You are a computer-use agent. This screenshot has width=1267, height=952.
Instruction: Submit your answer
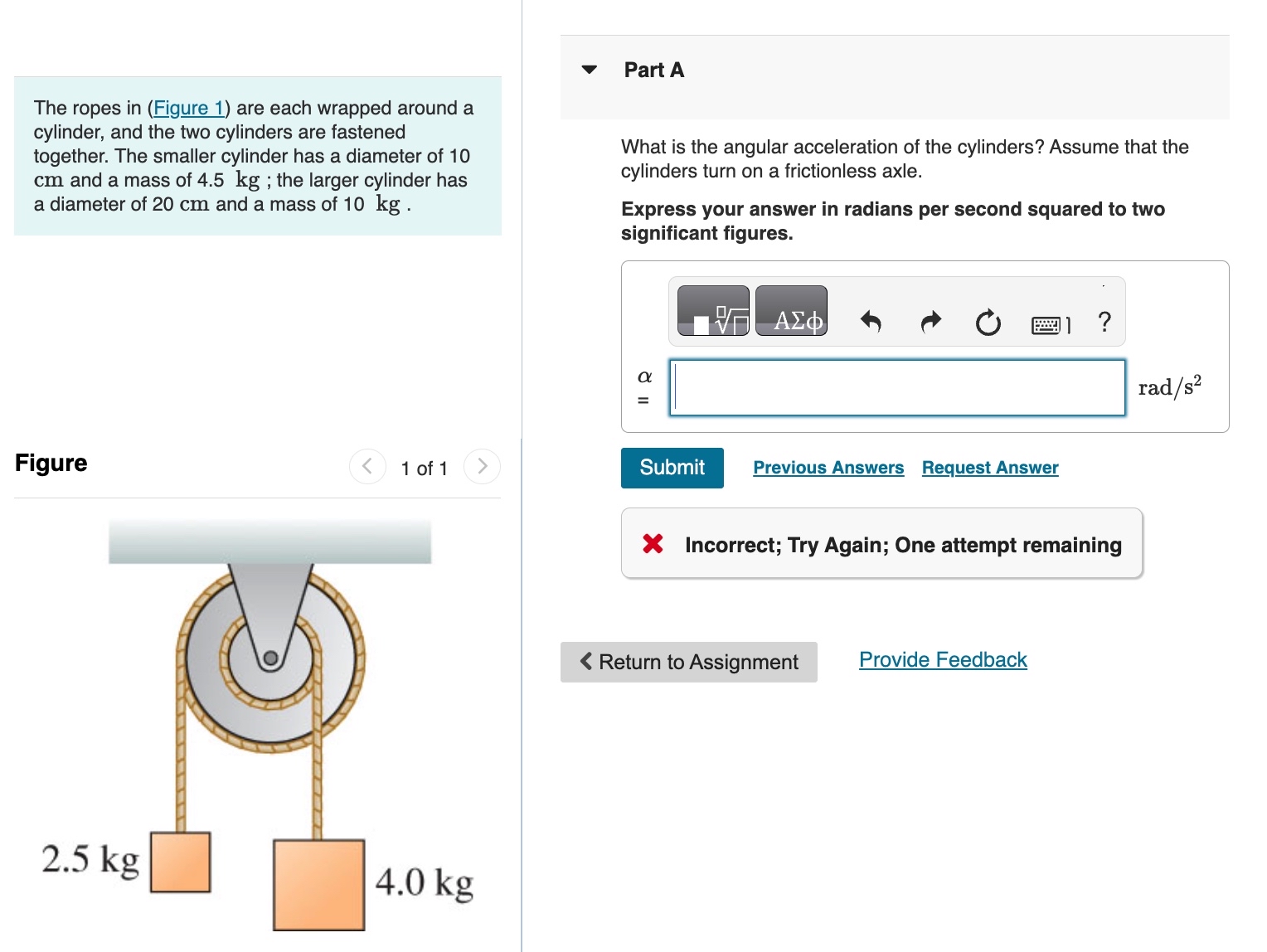(x=672, y=468)
